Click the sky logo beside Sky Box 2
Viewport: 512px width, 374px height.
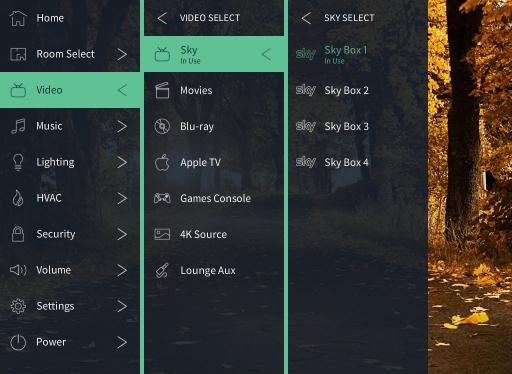coord(306,90)
